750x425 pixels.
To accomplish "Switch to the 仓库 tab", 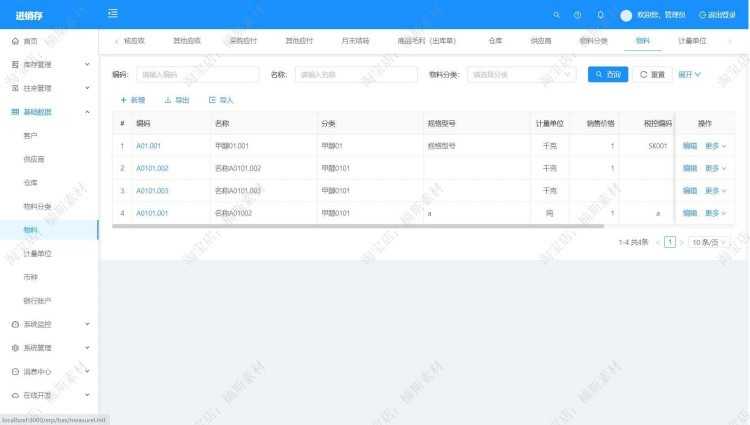I will coord(496,41).
